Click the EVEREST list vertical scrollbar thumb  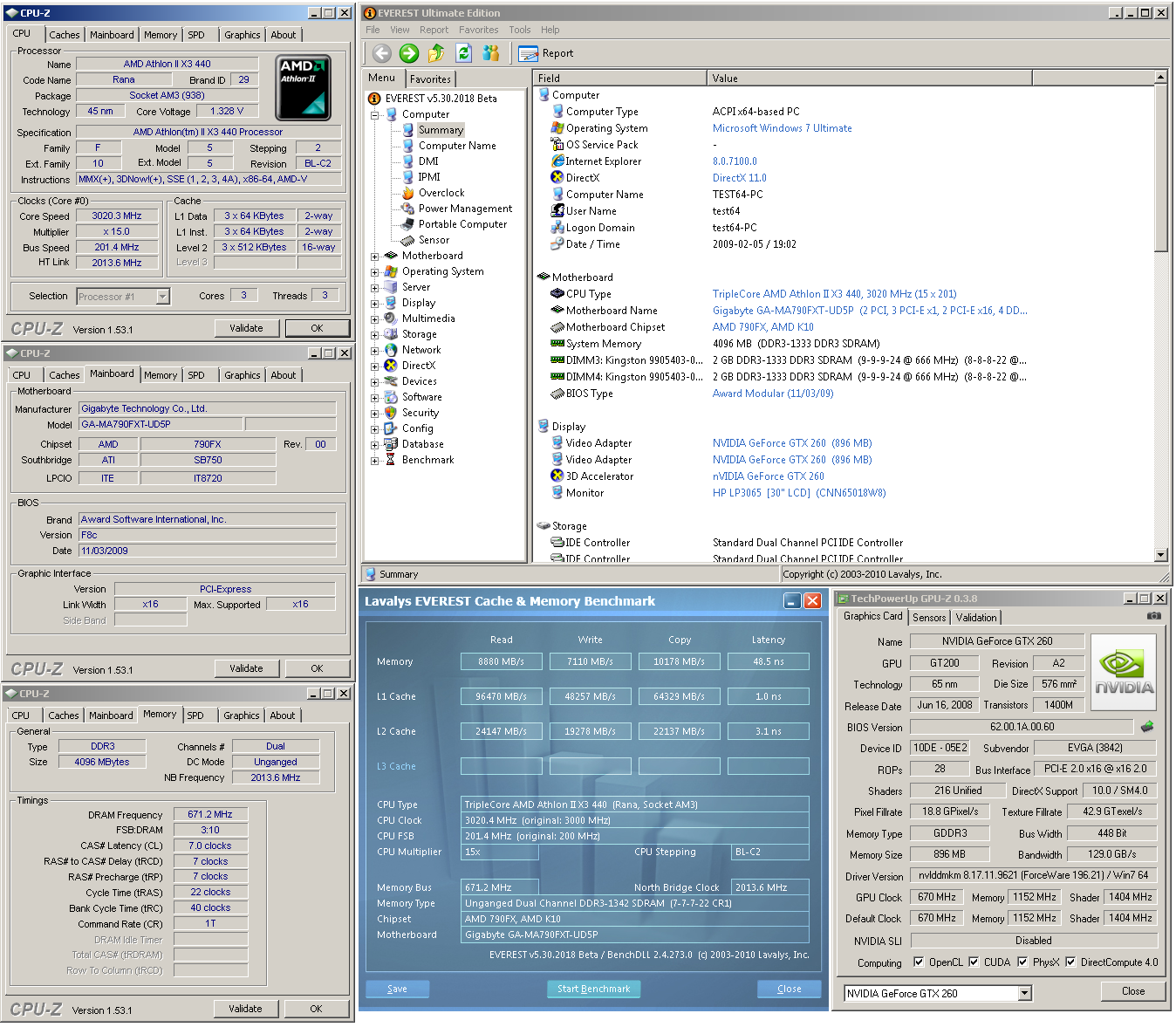coord(1160,168)
